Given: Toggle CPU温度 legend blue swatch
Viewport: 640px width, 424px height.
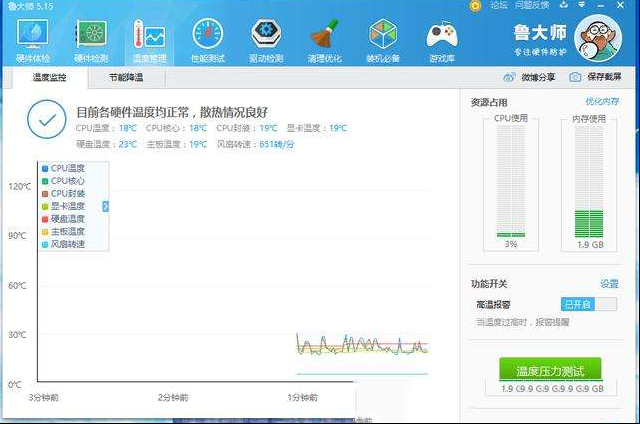Looking at the screenshot, I should point(45,168).
